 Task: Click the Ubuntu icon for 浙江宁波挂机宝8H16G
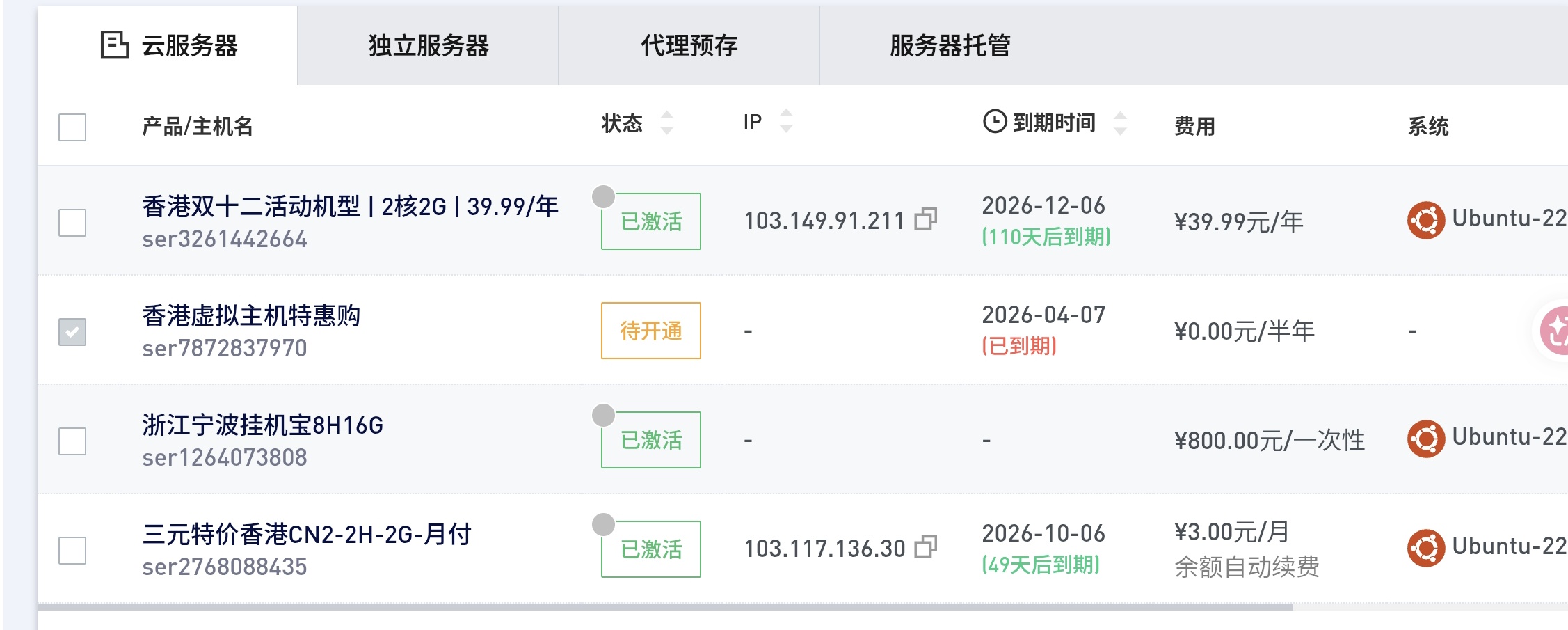point(1426,439)
